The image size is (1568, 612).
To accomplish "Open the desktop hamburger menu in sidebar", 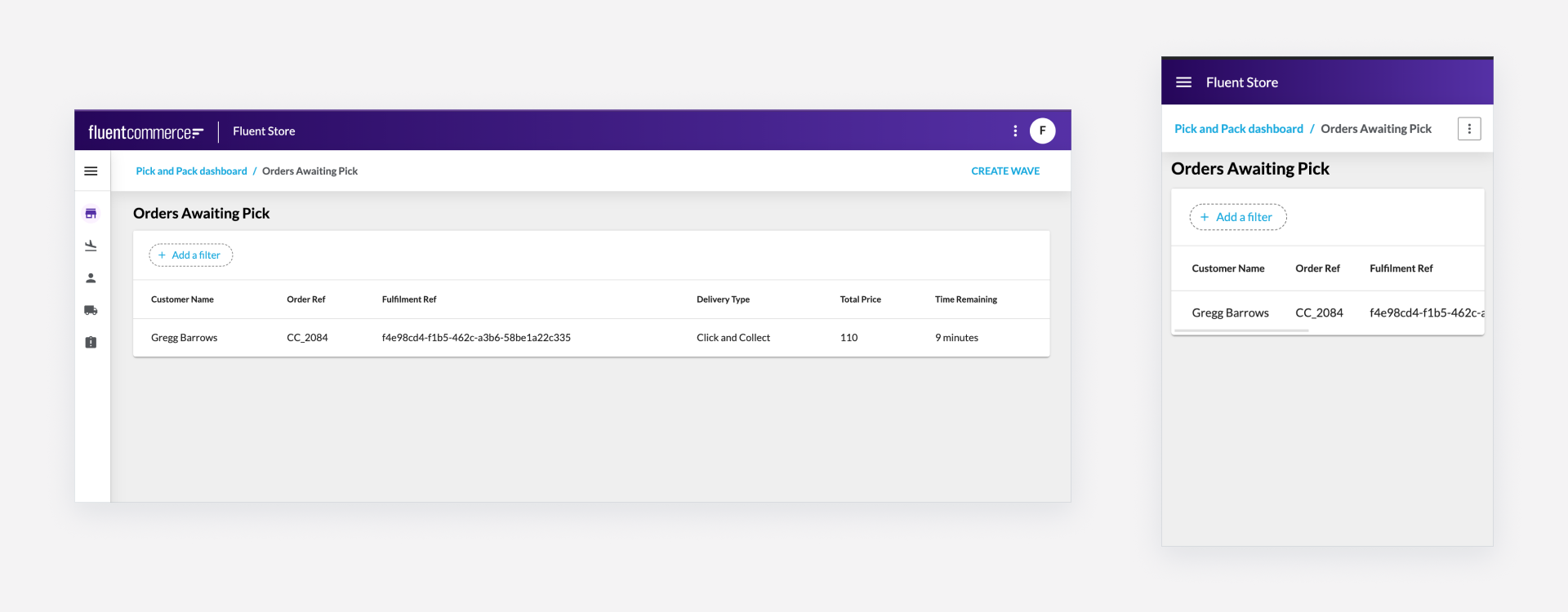I will pos(91,171).
